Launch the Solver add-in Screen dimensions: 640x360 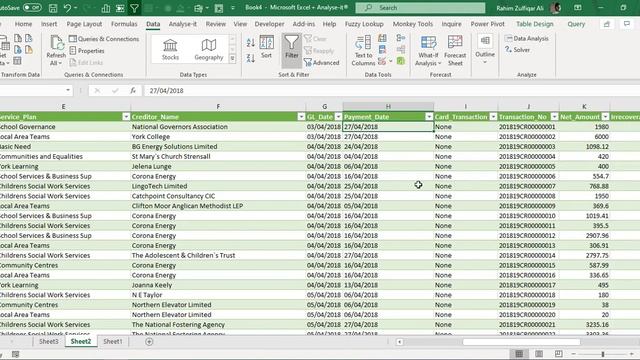(x=518, y=50)
